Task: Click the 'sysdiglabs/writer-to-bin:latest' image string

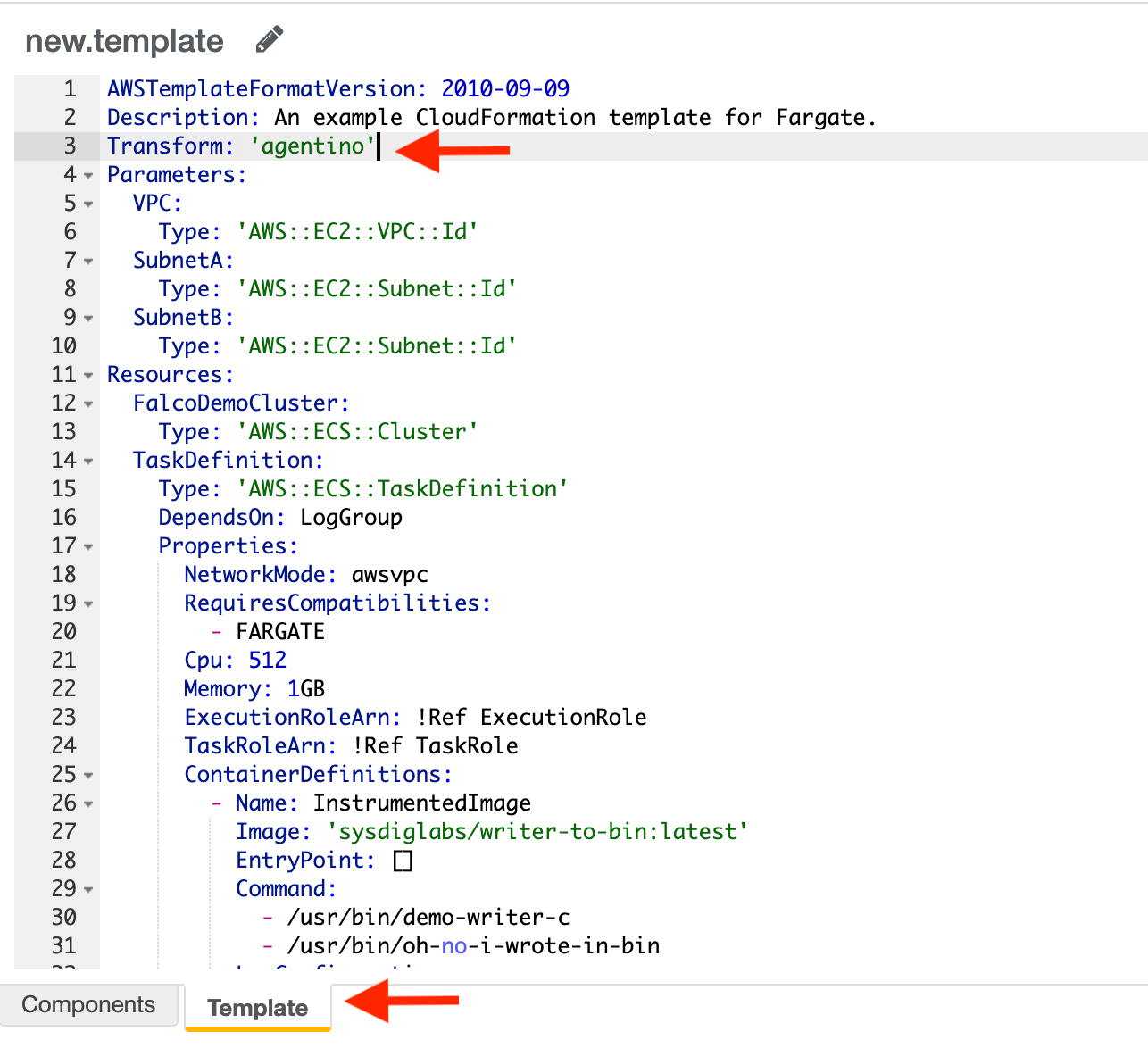Action: 537,831
